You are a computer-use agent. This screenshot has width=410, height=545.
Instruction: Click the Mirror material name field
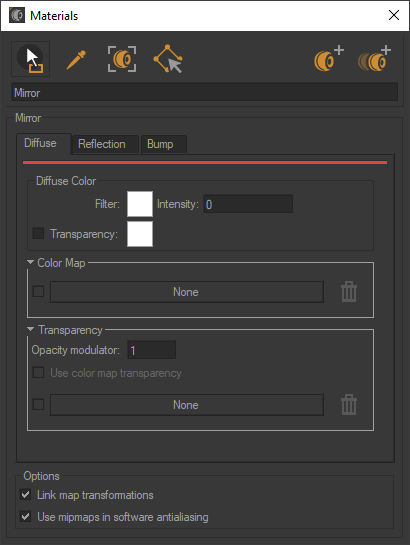point(205,92)
